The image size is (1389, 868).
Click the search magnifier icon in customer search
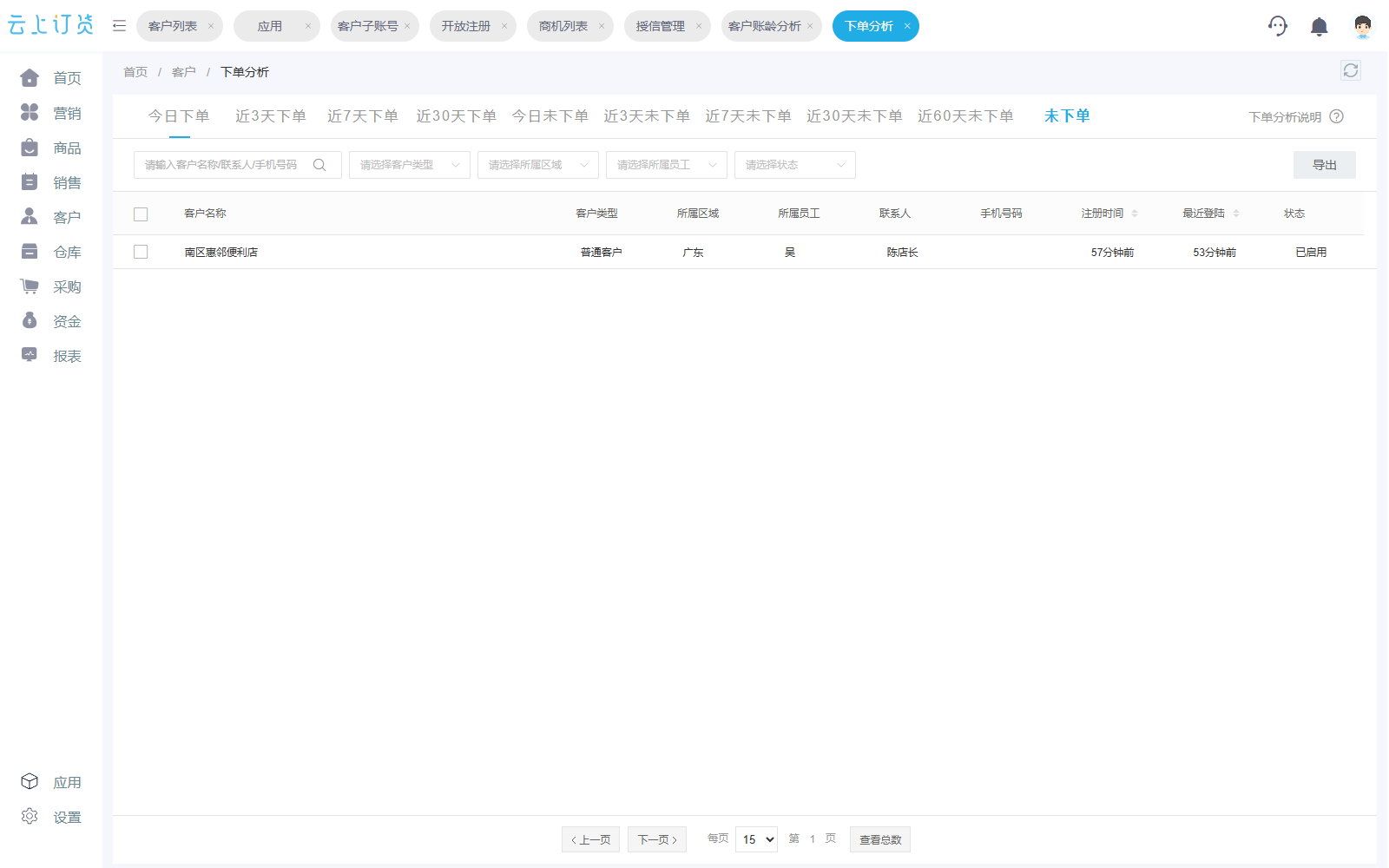(x=319, y=165)
